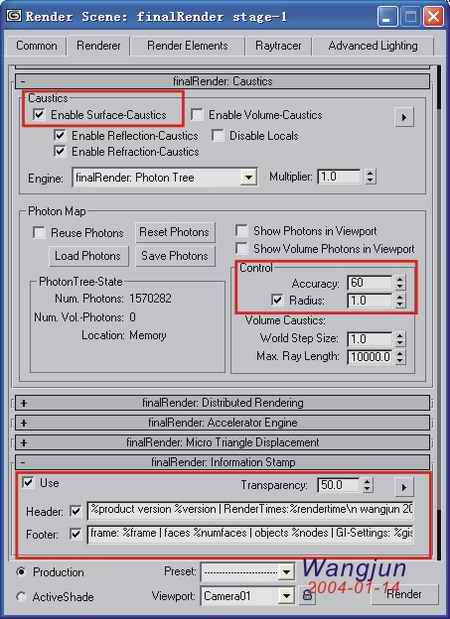450x619 pixels.
Task: Click the Accuracy spinner arrows
Action: click(x=400, y=283)
